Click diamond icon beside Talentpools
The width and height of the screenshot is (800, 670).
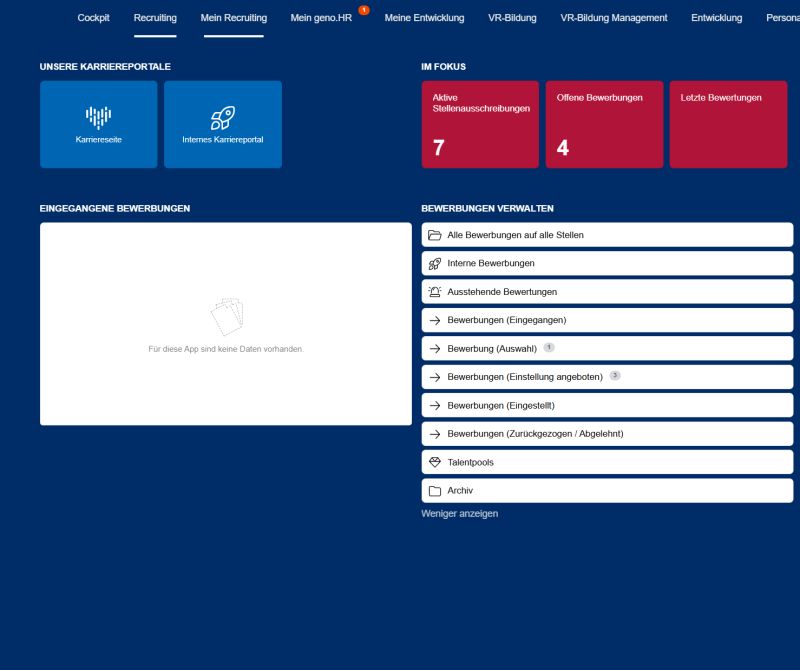(434, 463)
